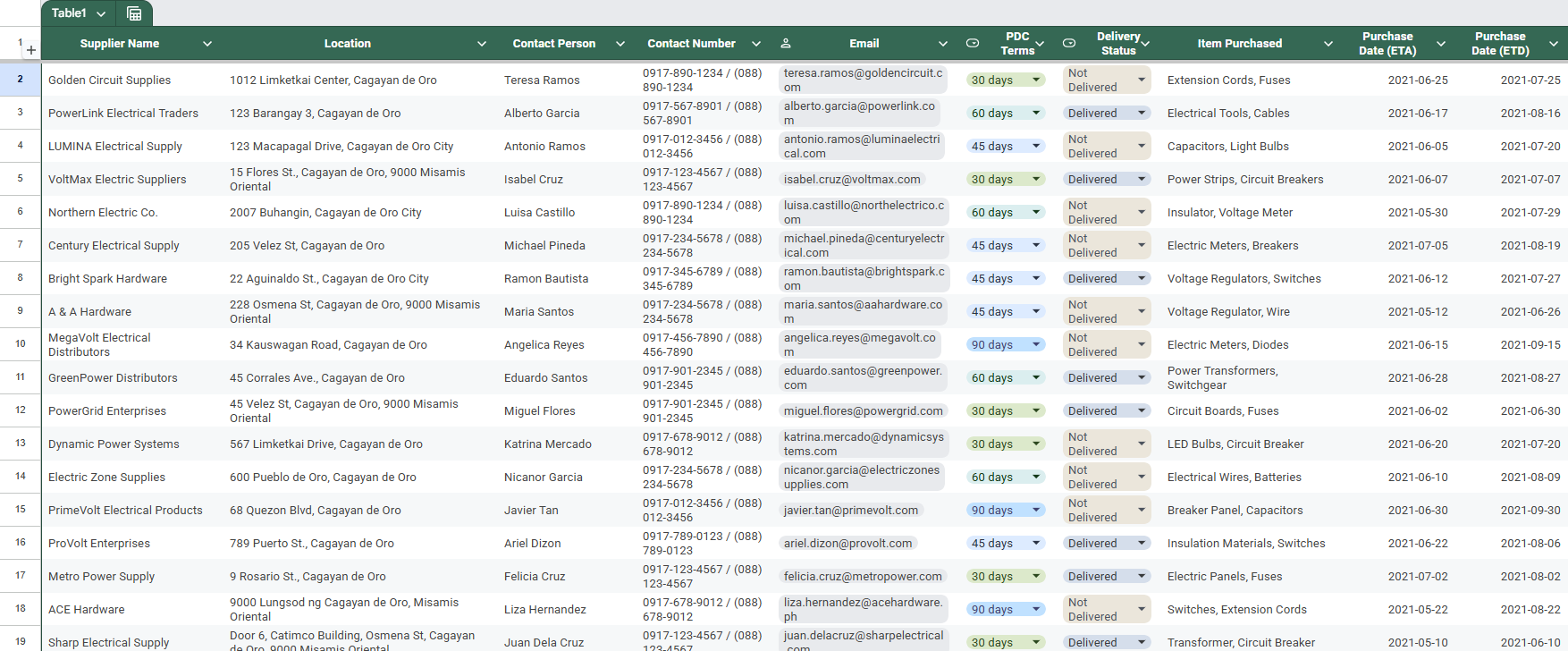
Task: Change Golden Circuit Supplies PDC terms chip
Action: point(1006,80)
